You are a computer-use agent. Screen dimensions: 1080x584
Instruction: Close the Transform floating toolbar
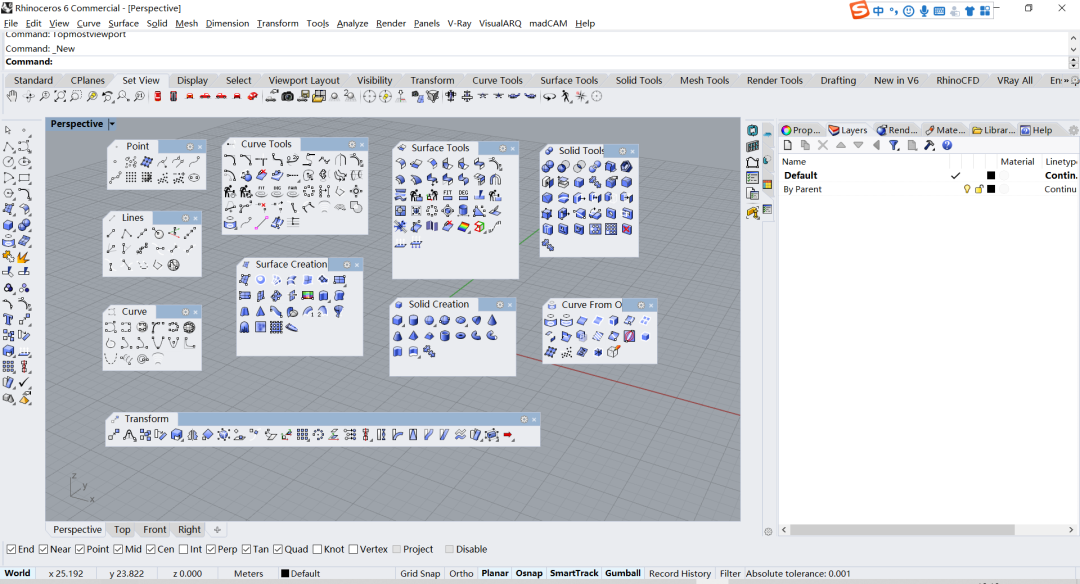535,419
